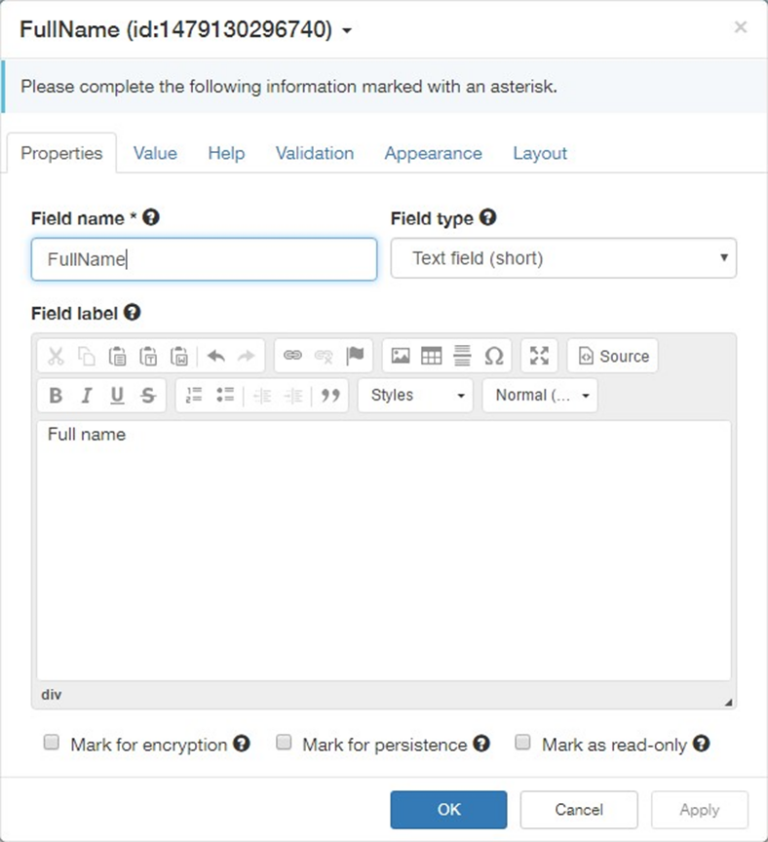Enable Mark for encryption
Screen dimensions: 768x842
click(x=51, y=741)
